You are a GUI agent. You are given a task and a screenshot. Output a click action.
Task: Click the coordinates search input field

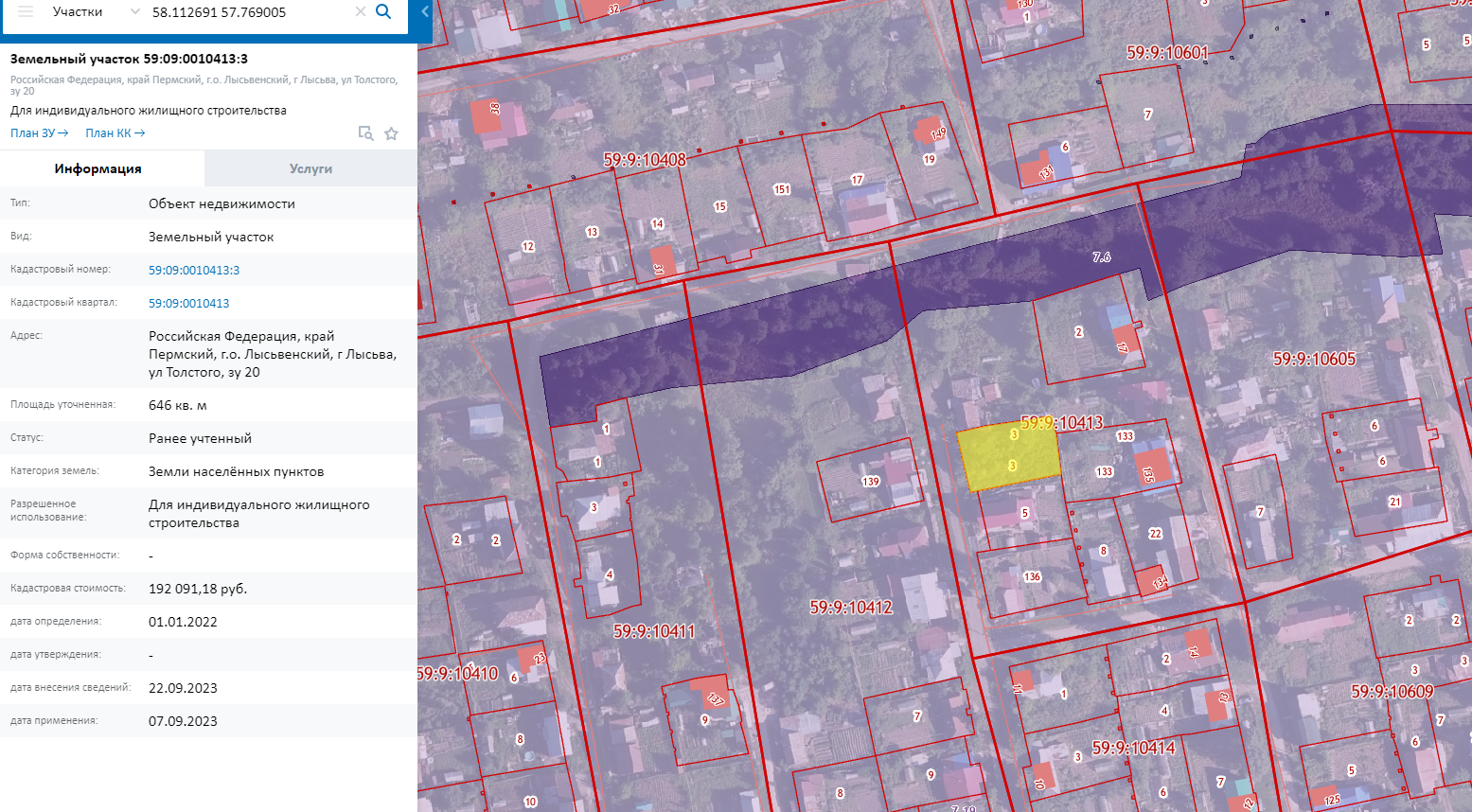tap(246, 12)
